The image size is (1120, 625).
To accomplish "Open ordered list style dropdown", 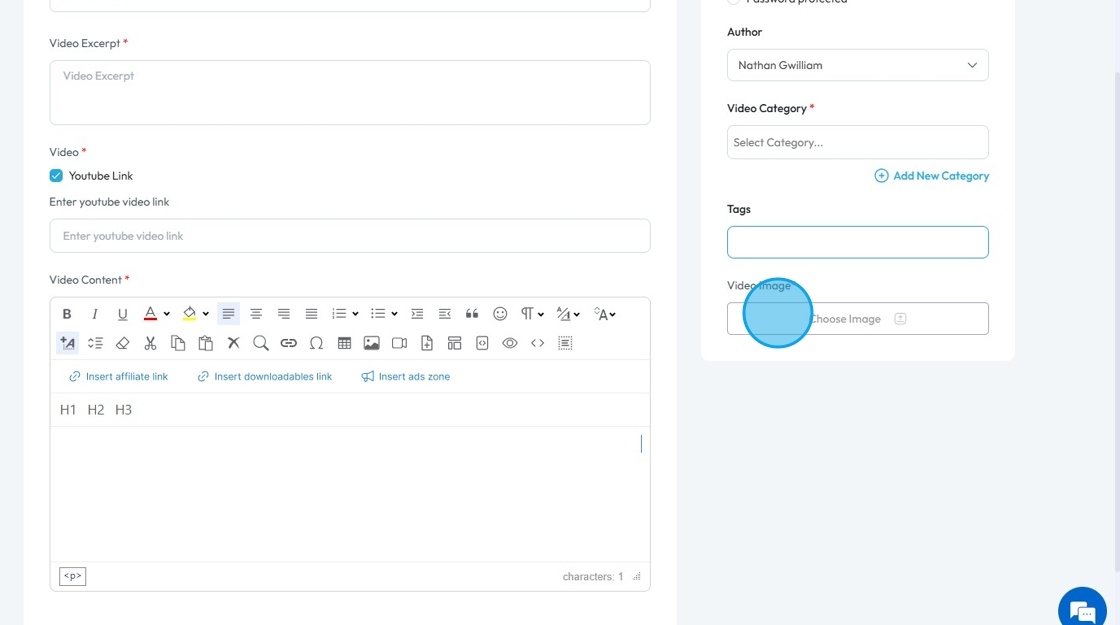I will 355,314.
